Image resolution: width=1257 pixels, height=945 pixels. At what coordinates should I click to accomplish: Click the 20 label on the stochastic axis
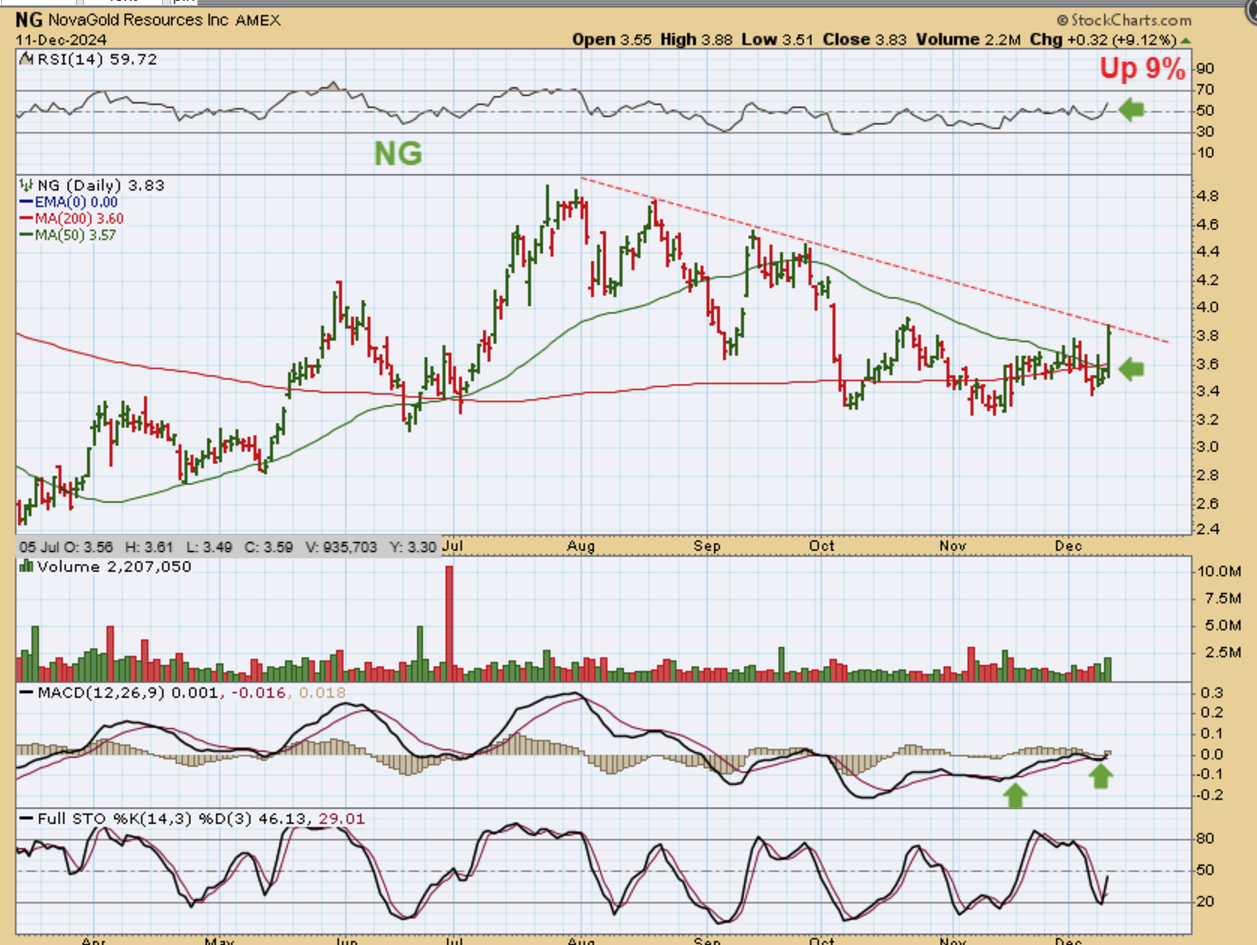pos(1206,902)
